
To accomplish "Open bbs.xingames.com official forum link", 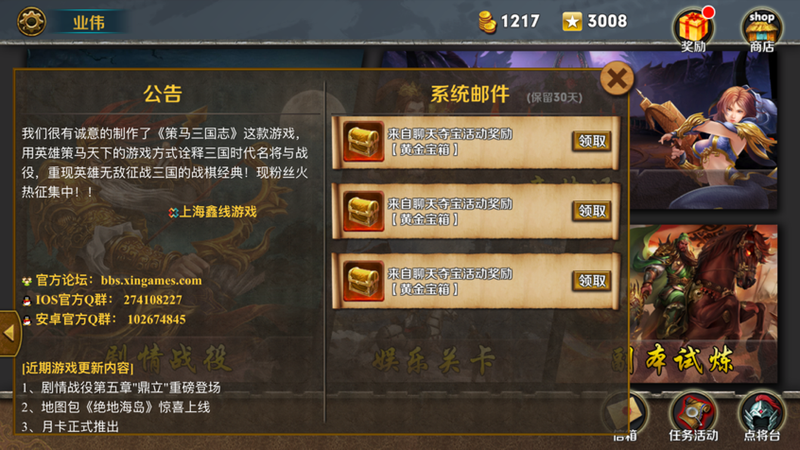I will [x=151, y=281].
